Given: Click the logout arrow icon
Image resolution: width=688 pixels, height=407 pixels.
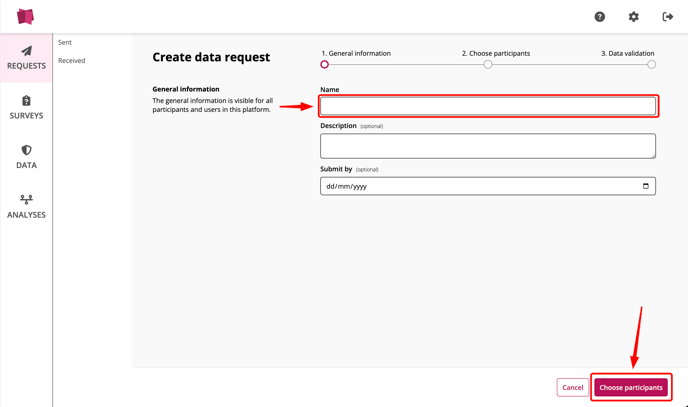Looking at the screenshot, I should [x=667, y=17].
